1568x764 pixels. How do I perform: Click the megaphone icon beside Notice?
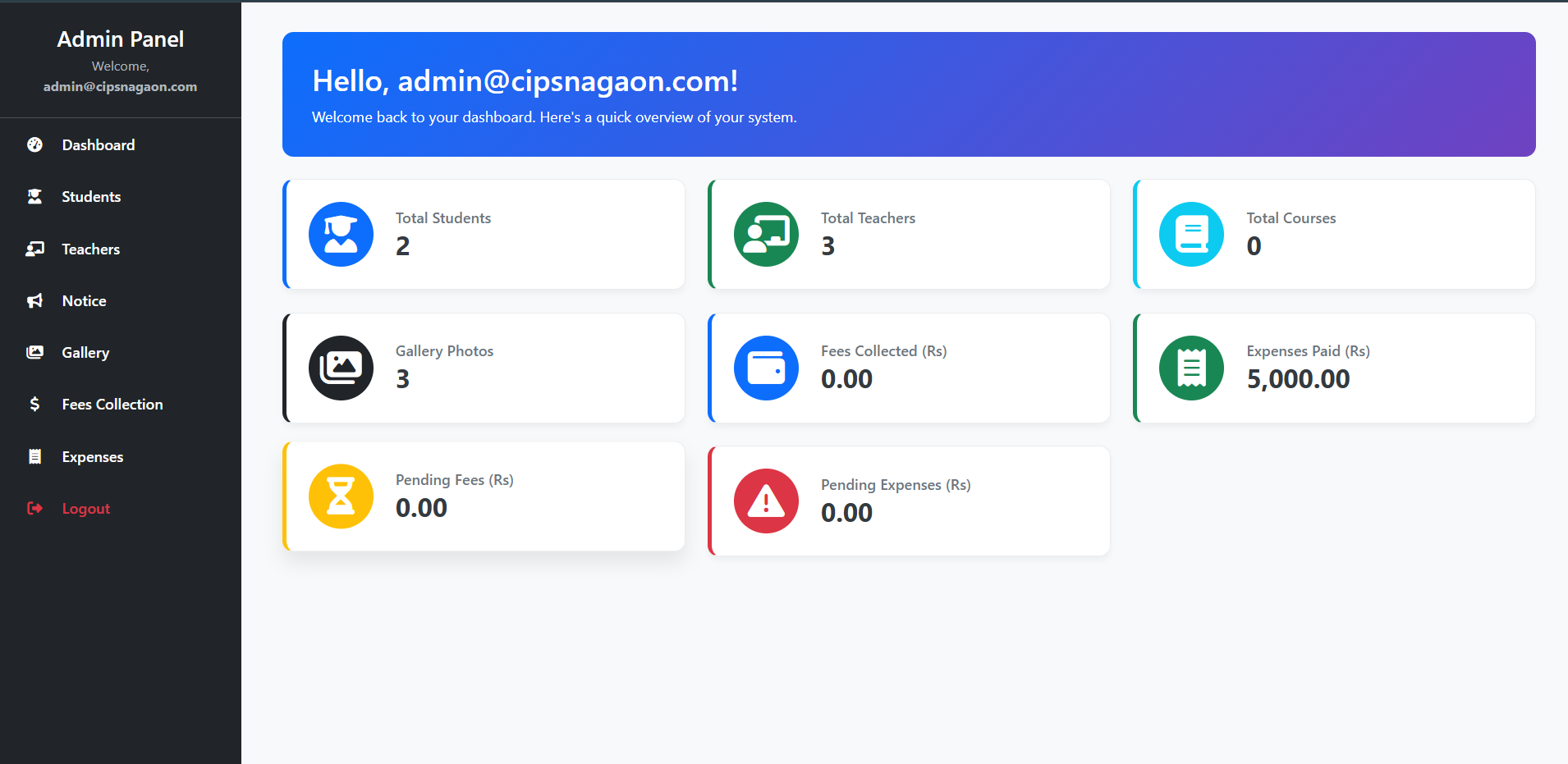pyautogui.click(x=34, y=301)
